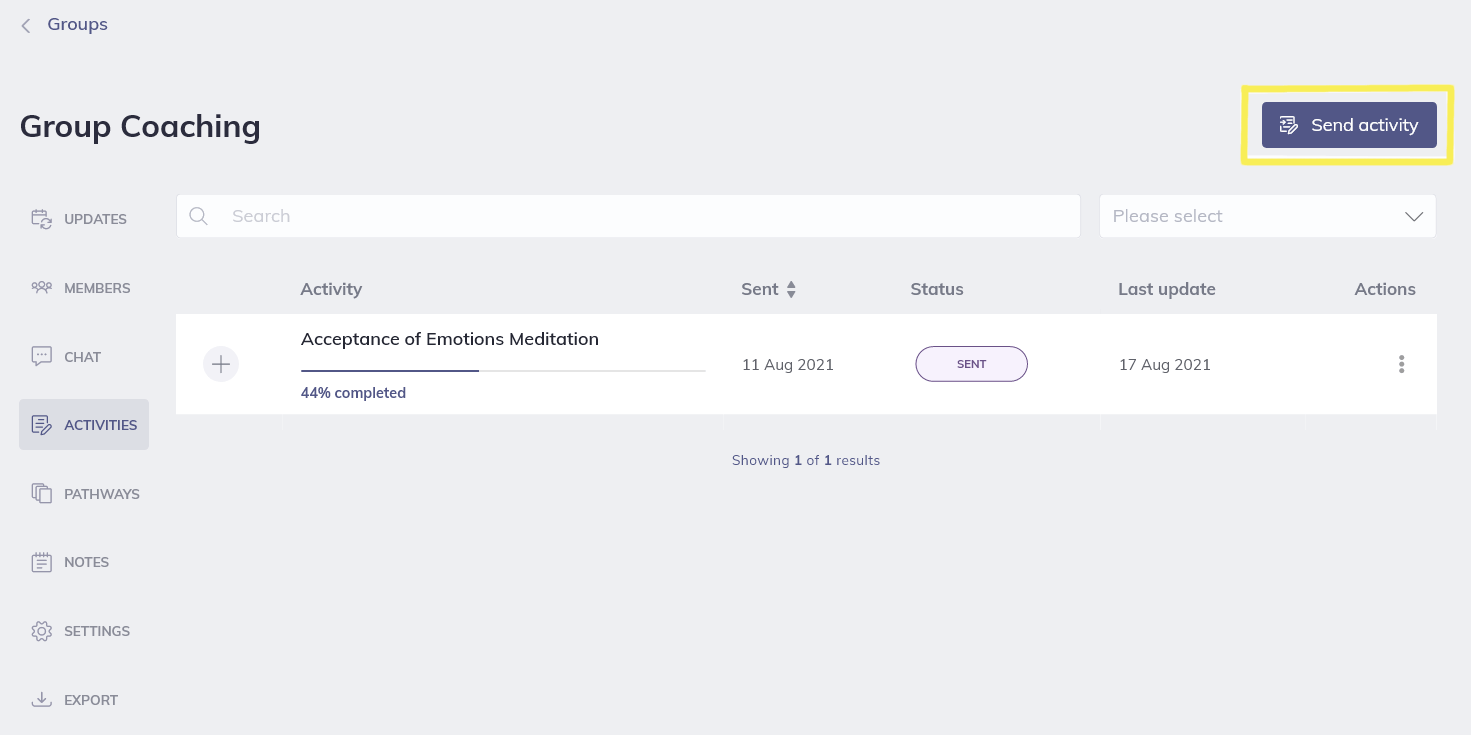Click the Groups breadcrumb link
Screen dimensions: 1480x740
pos(77,24)
